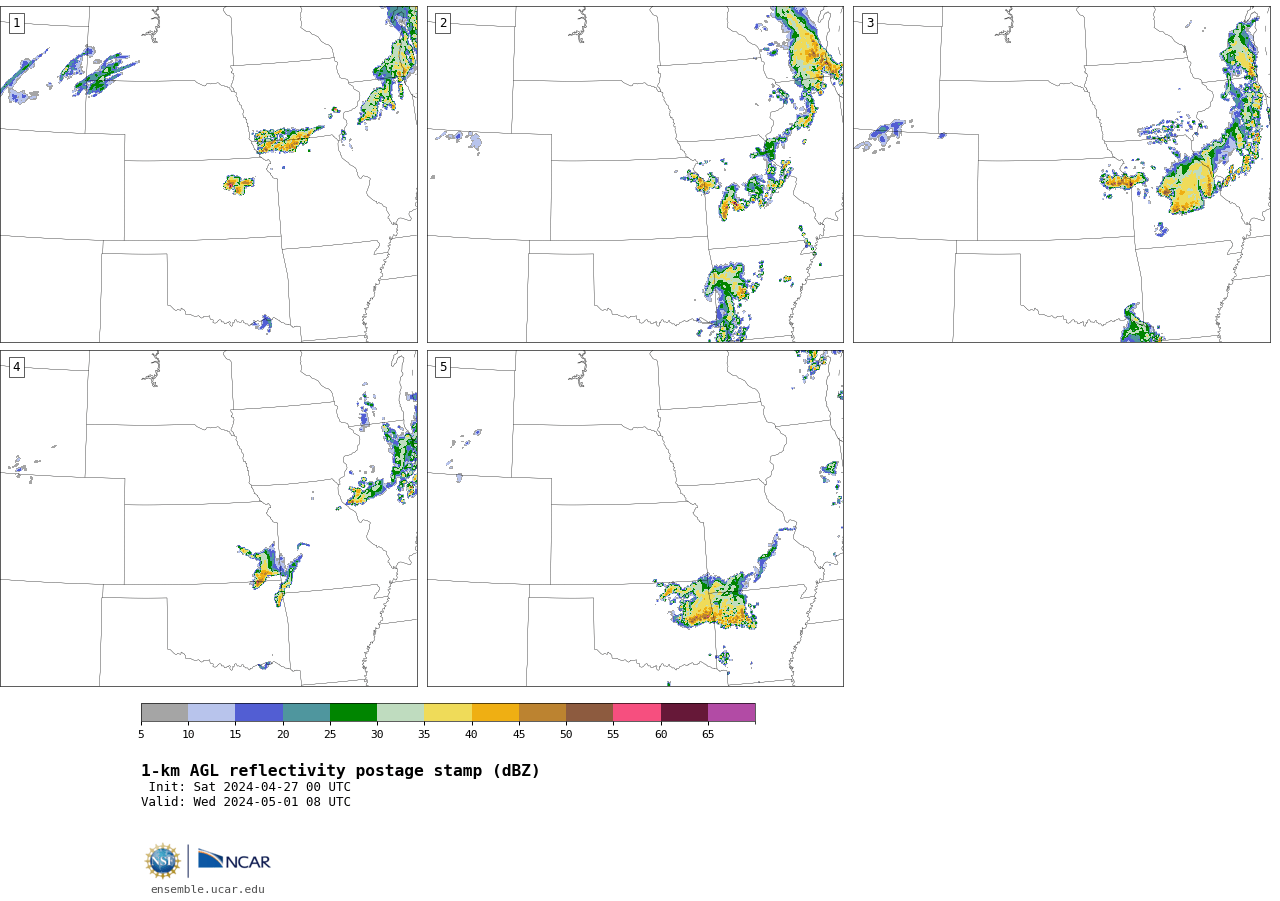Click the colorbar tick label 65
Viewport: 1280px width, 901px height.
pyautogui.click(x=708, y=735)
